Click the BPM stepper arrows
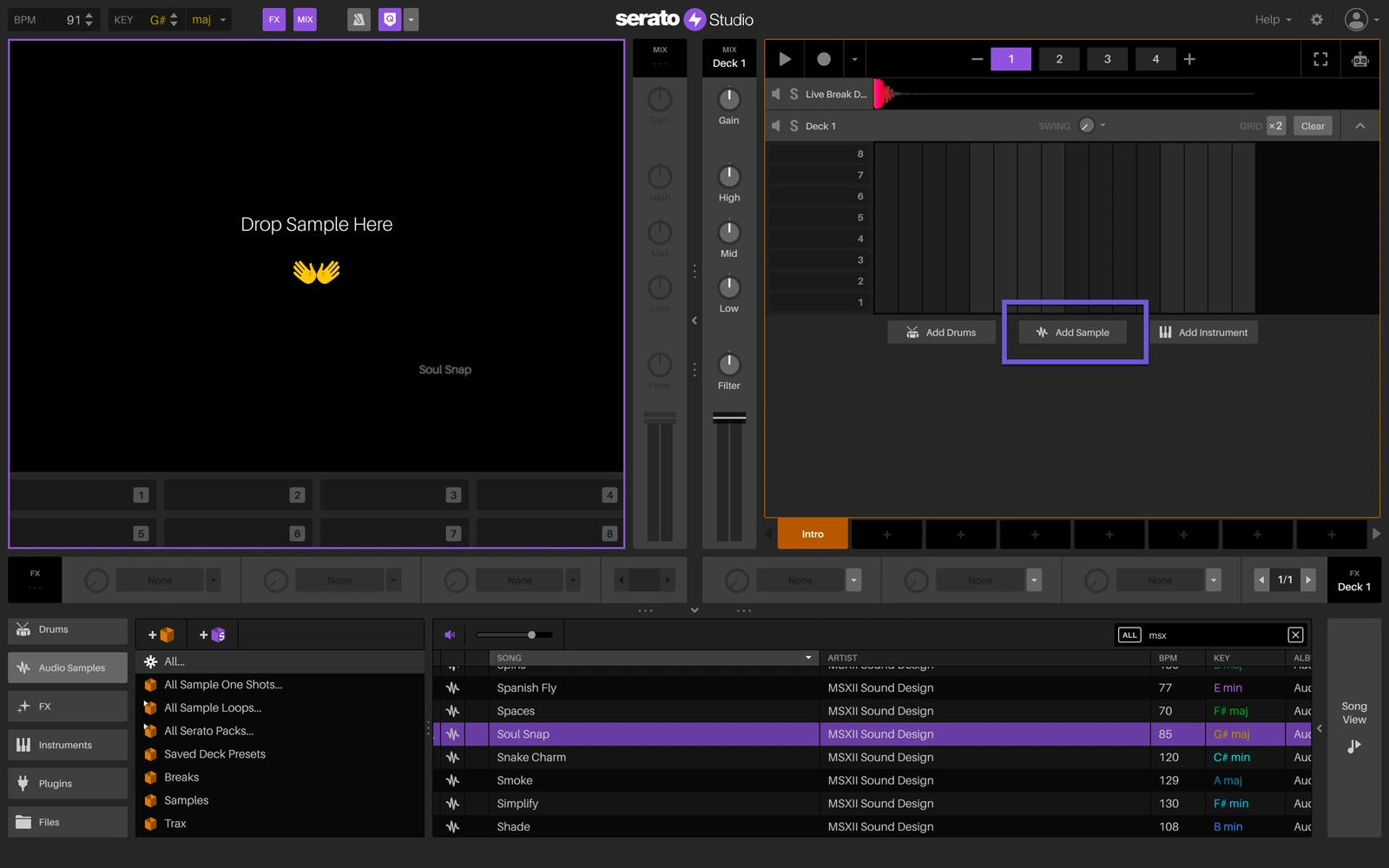The height and width of the screenshot is (868, 1389). (89, 19)
